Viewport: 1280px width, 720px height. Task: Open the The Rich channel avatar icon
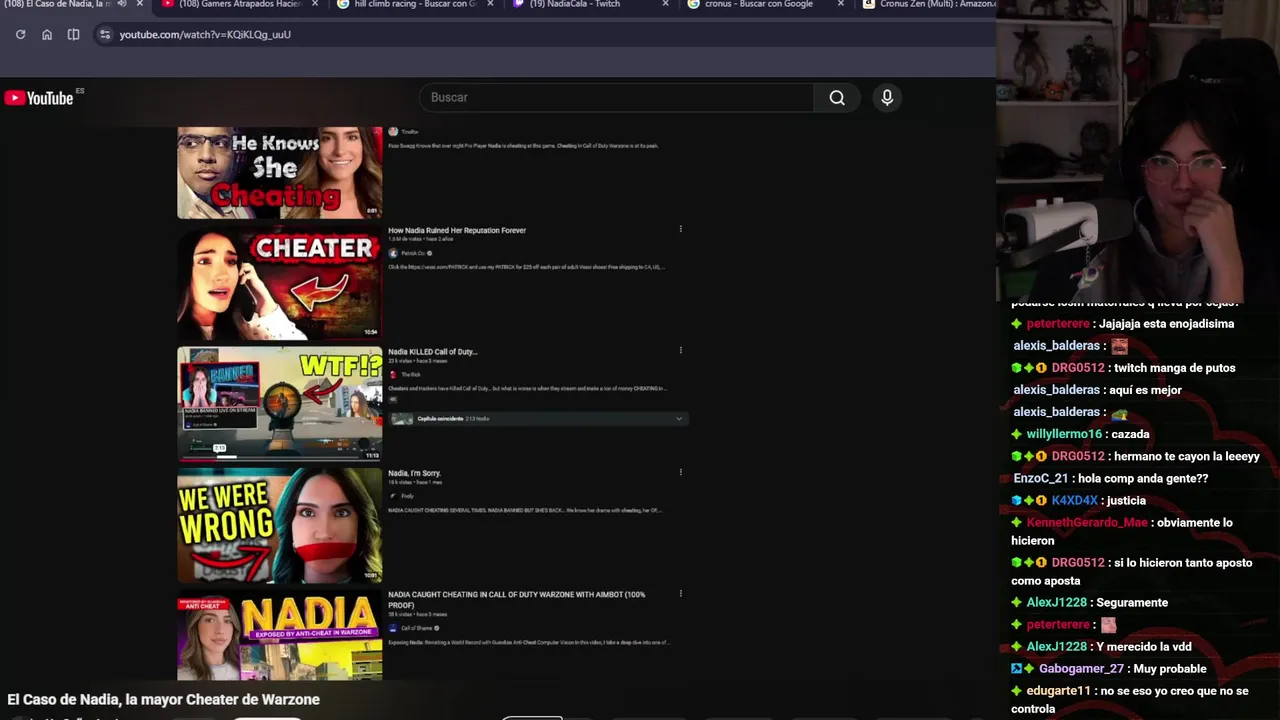pos(393,375)
